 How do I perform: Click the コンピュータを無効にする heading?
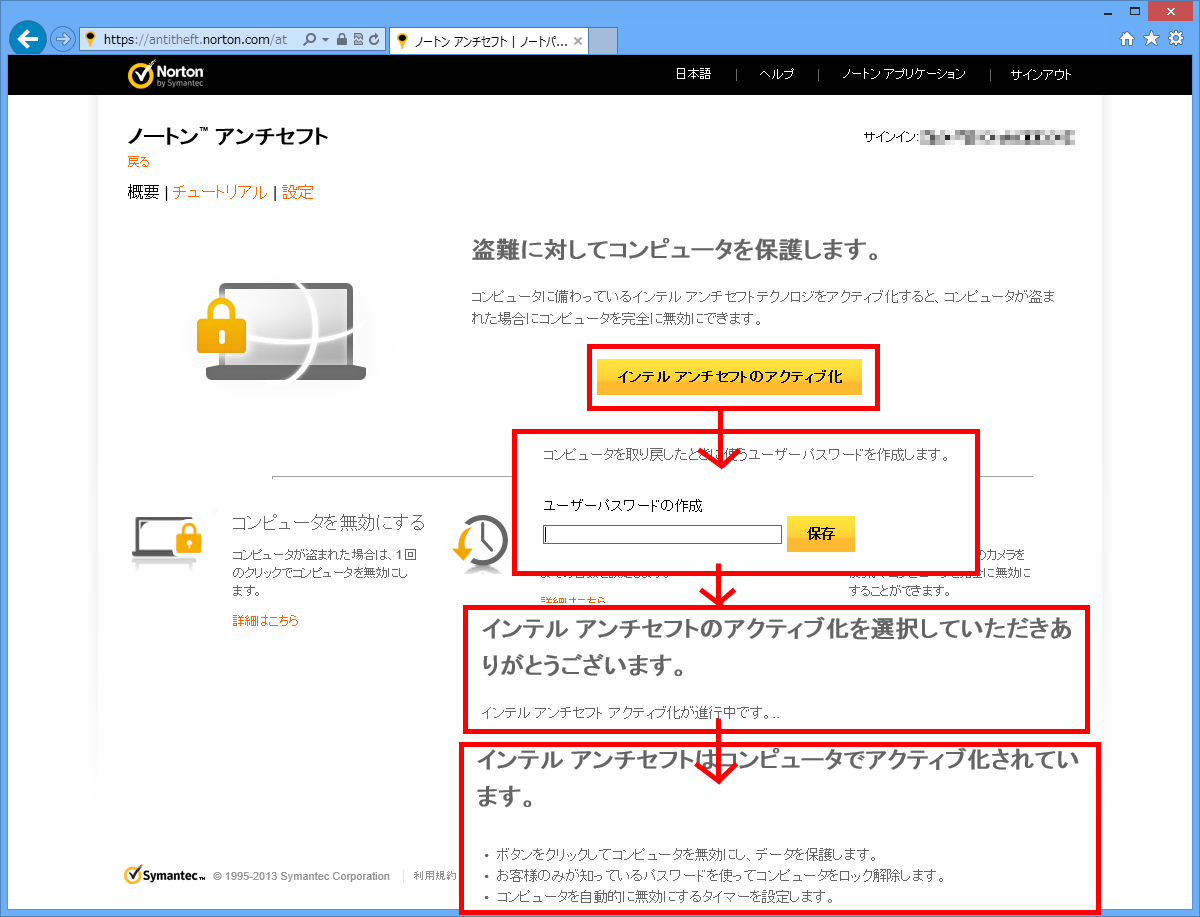point(328,522)
